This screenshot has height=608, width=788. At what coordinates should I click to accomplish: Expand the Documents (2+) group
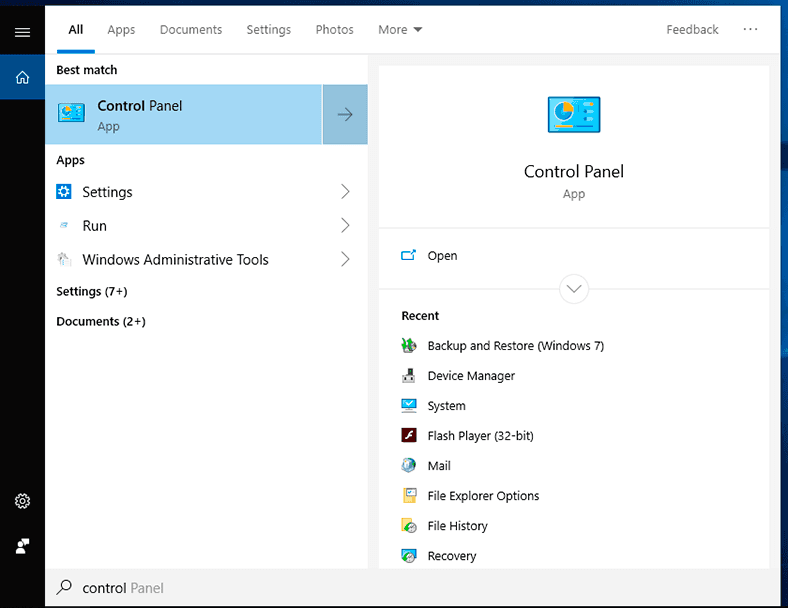(x=101, y=322)
